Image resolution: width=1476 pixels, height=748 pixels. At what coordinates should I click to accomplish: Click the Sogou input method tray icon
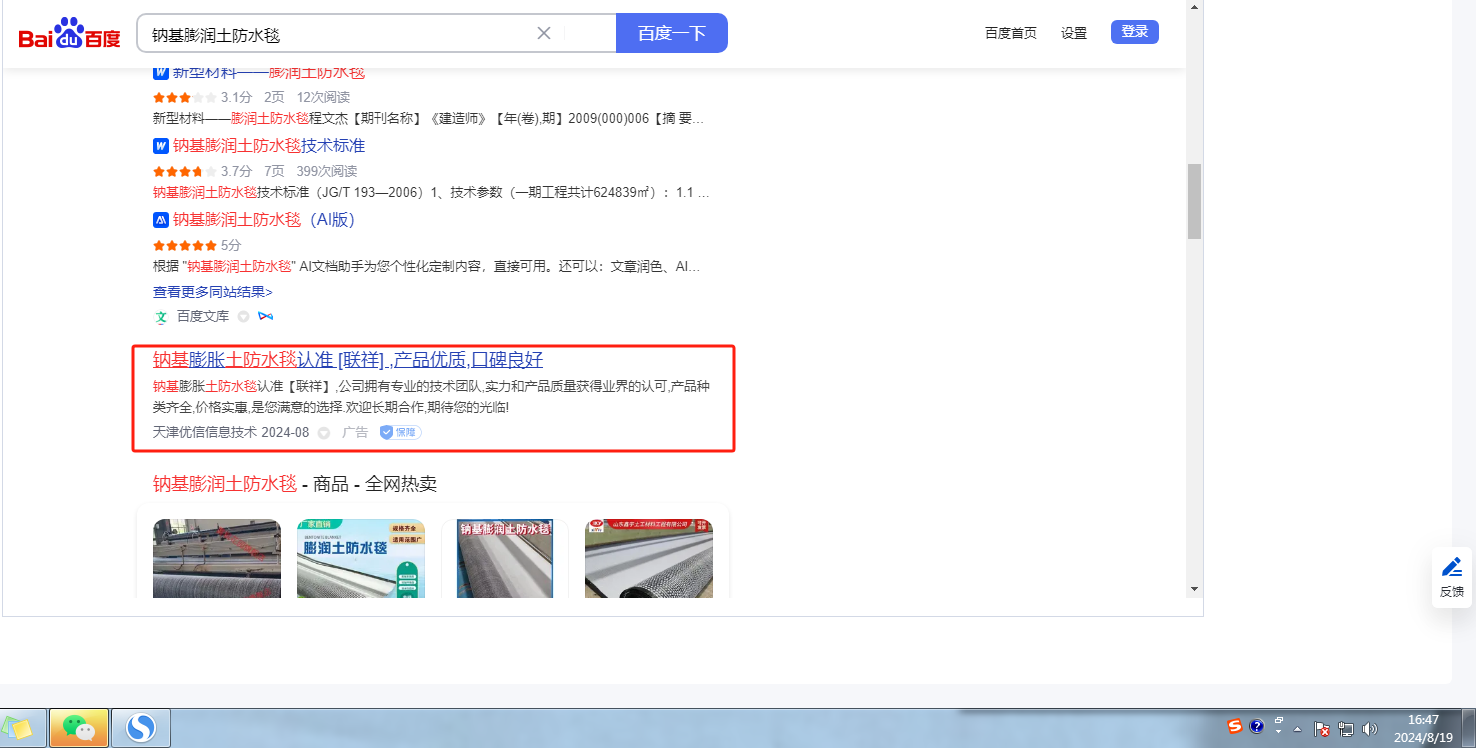[1235, 726]
